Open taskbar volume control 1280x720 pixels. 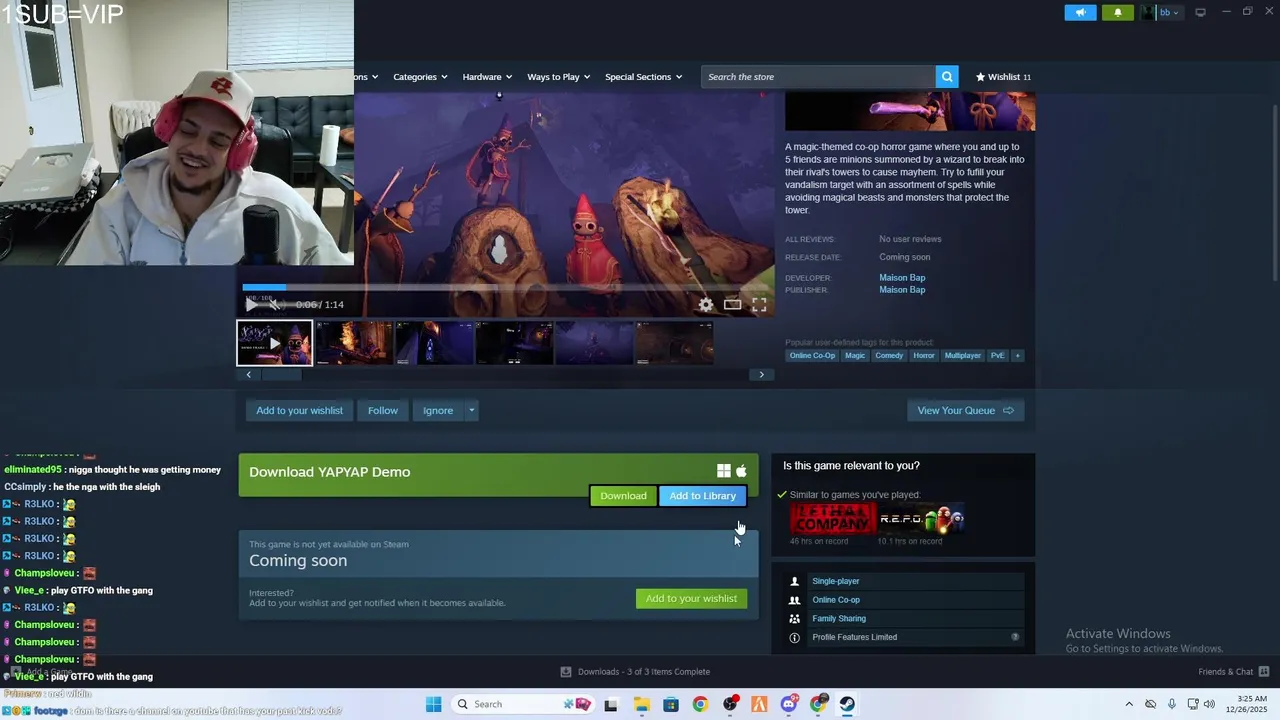pyautogui.click(x=1209, y=704)
